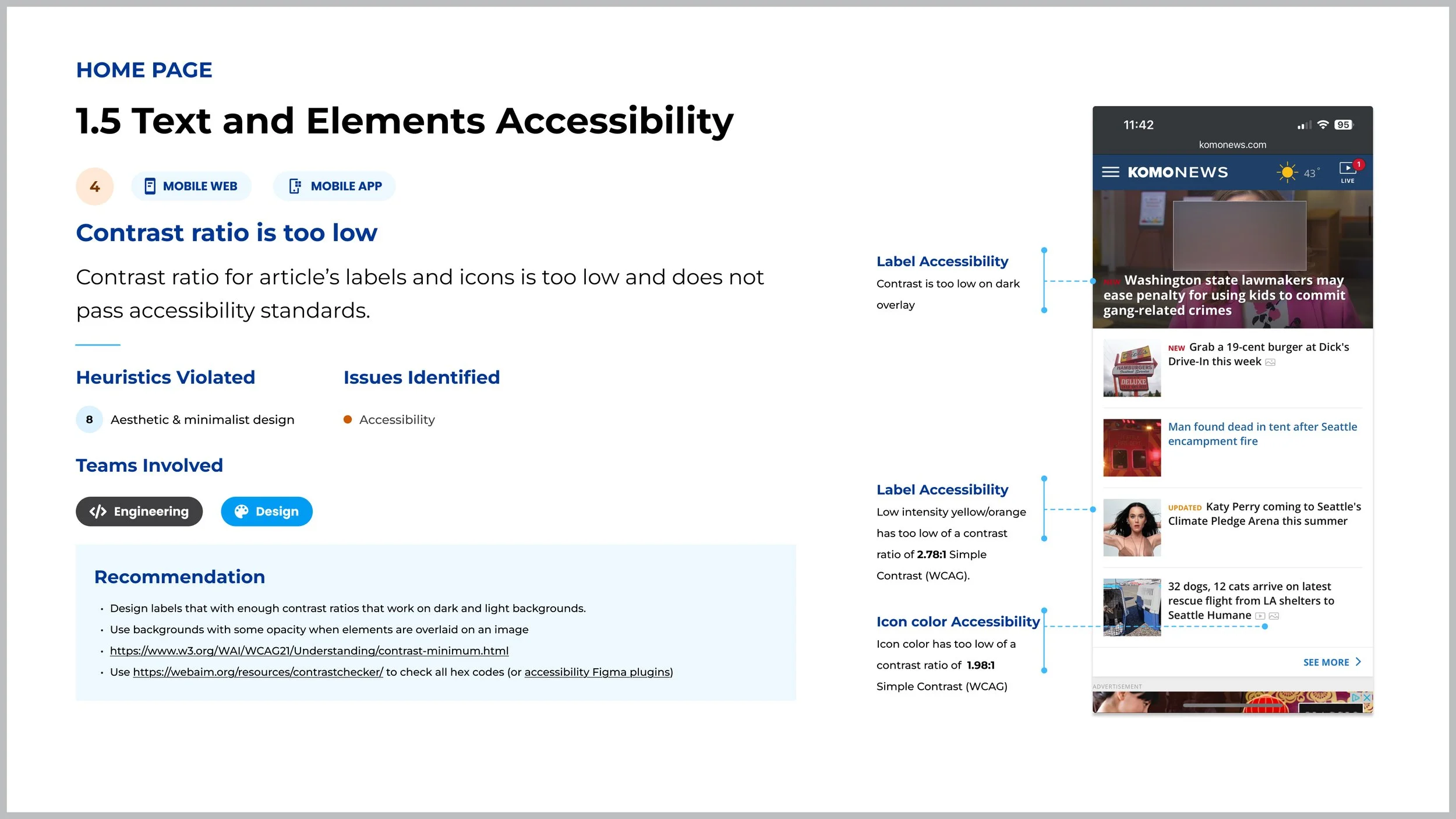The height and width of the screenshot is (819, 1456).
Task: Click the 11:42 clock text
Action: pos(1138,125)
